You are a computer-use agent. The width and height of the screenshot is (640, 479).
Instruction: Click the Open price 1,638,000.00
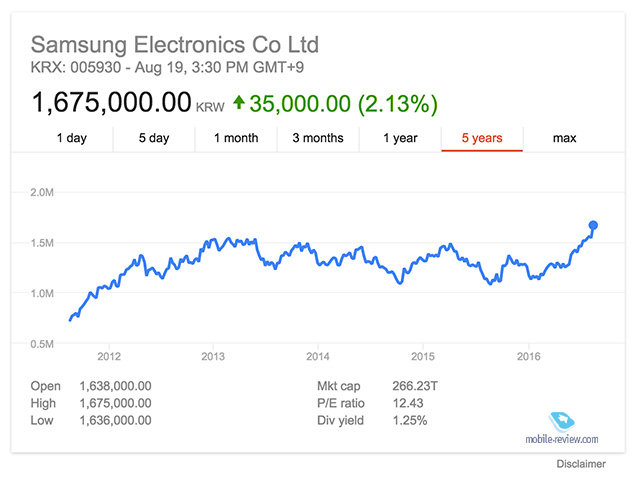pos(116,386)
